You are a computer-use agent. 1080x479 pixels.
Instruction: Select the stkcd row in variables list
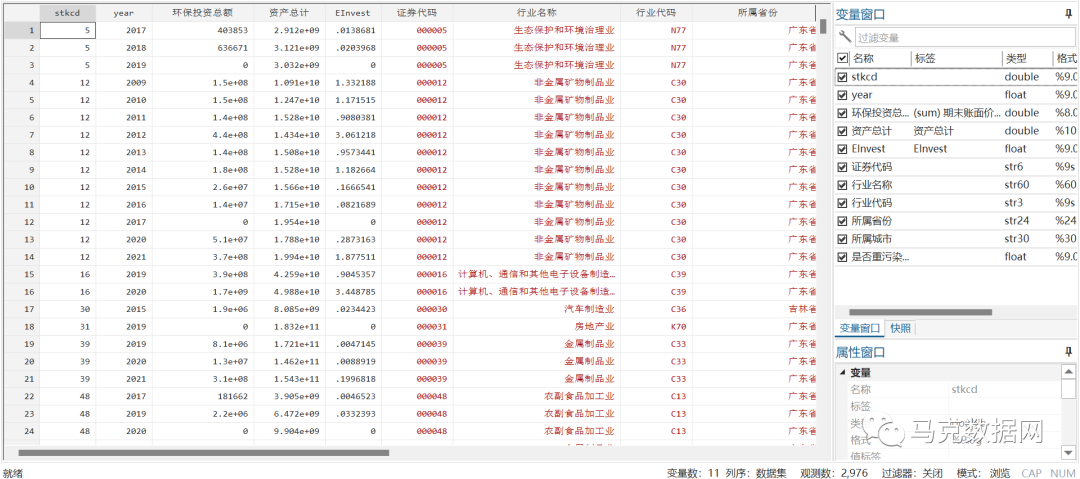tap(956, 77)
